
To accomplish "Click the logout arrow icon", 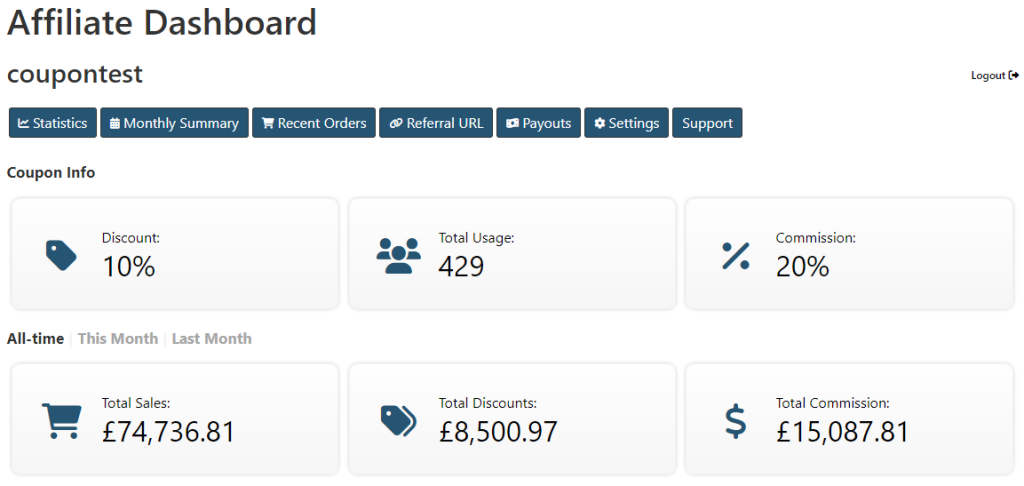I will click(1014, 75).
